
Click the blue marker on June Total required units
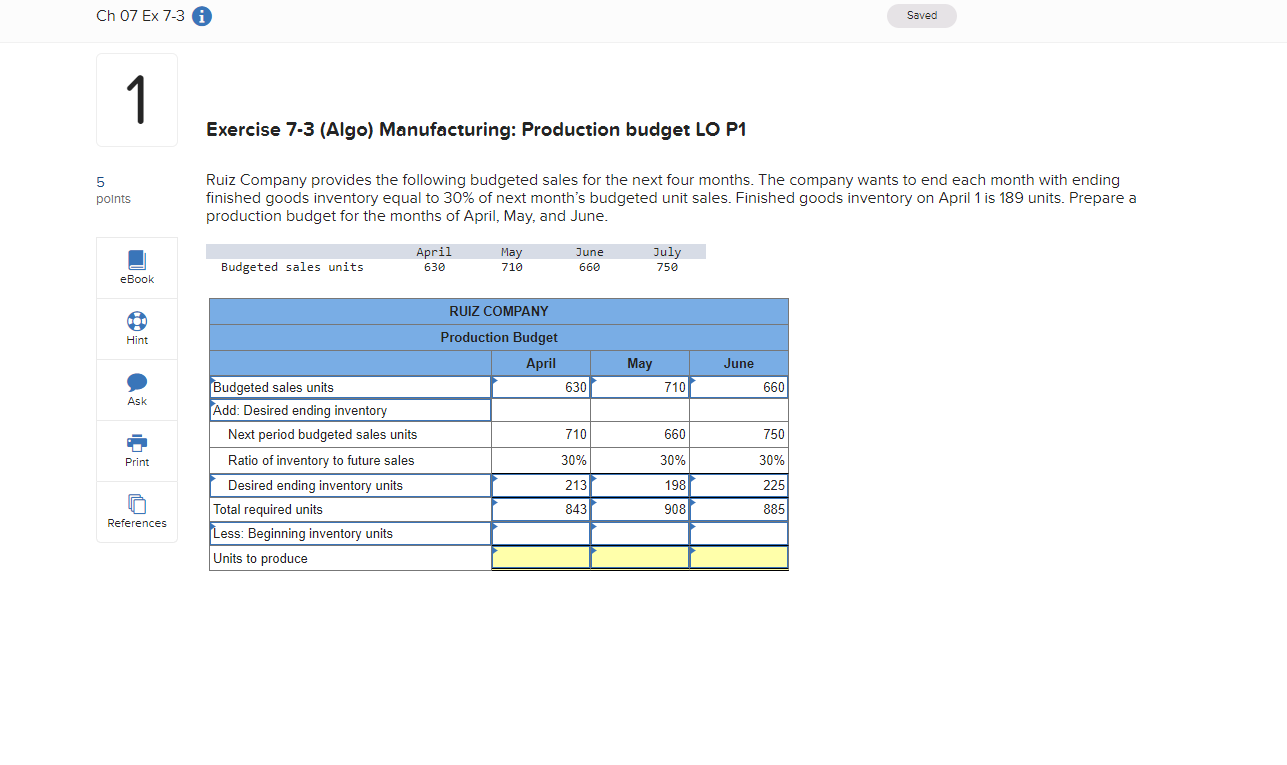pyautogui.click(x=693, y=503)
